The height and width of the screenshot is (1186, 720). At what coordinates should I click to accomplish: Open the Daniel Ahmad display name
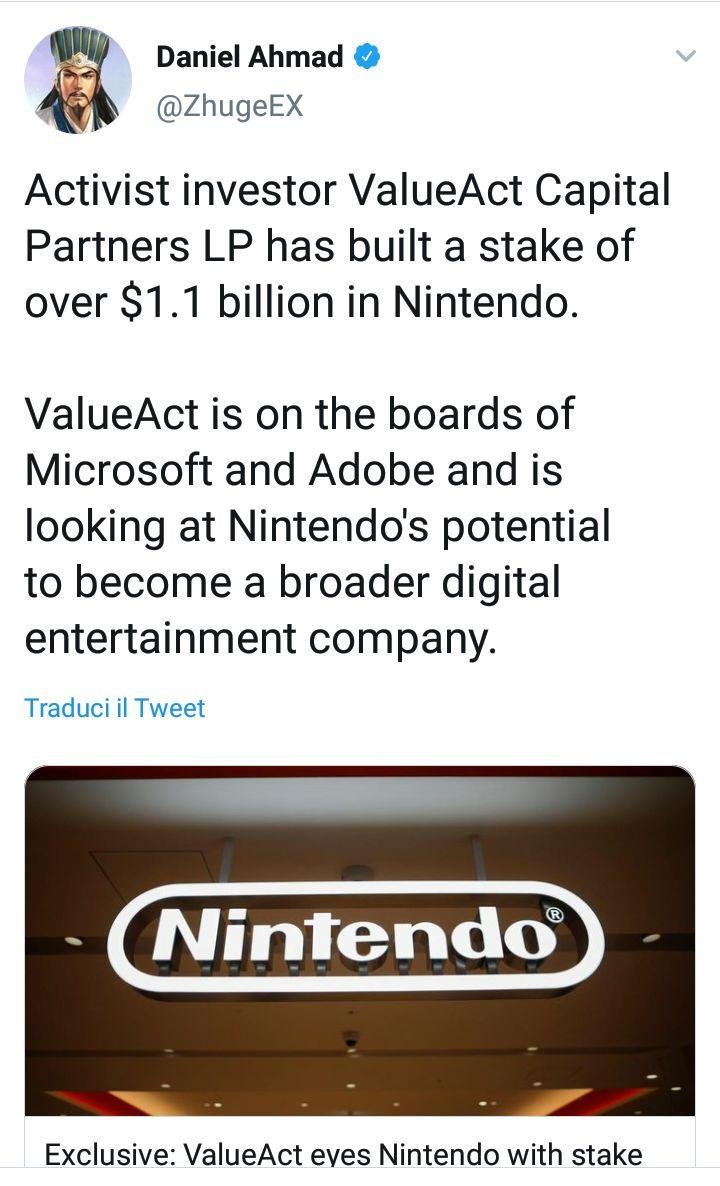pyautogui.click(x=249, y=57)
